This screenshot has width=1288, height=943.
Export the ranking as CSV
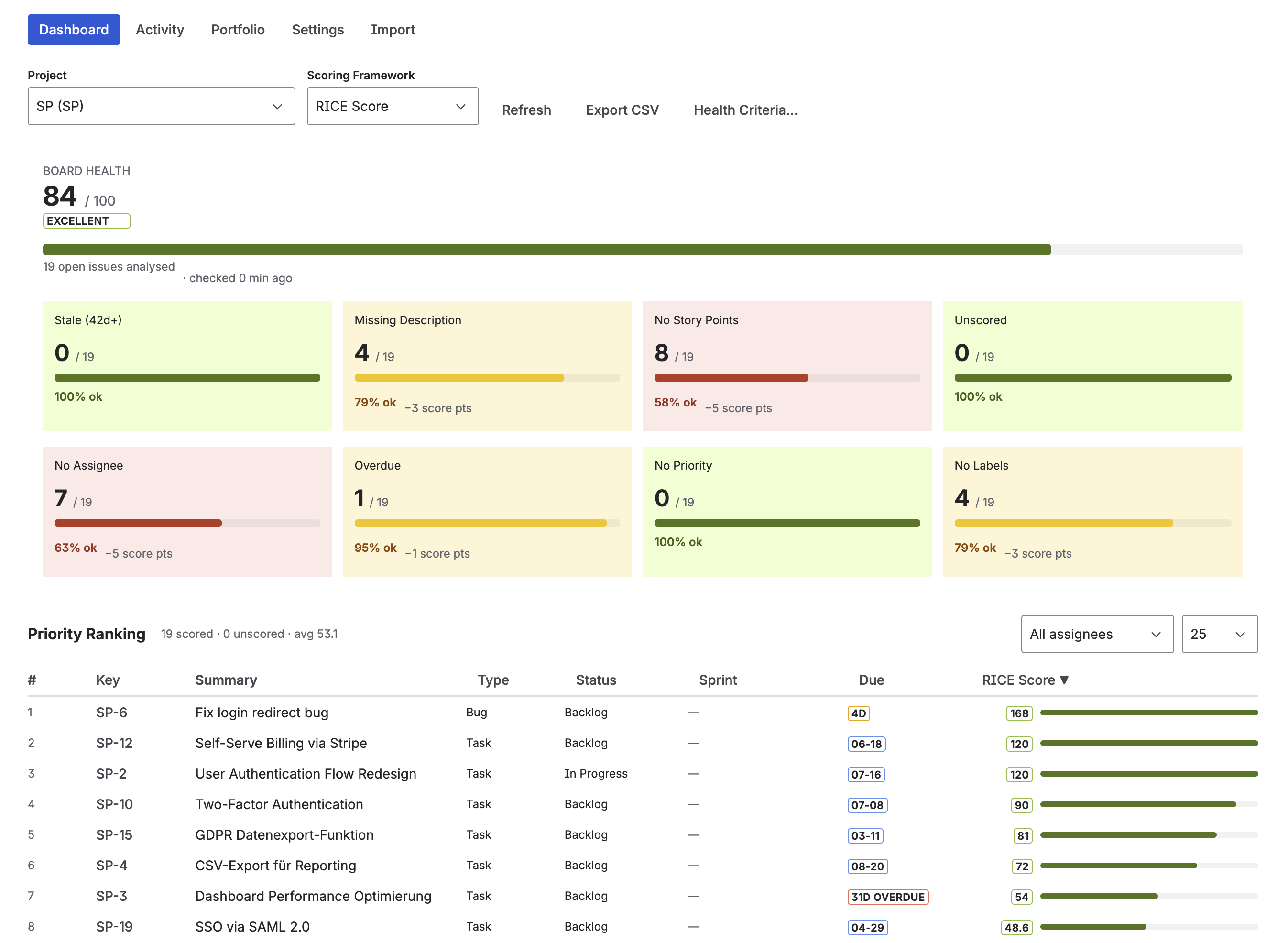tap(622, 110)
